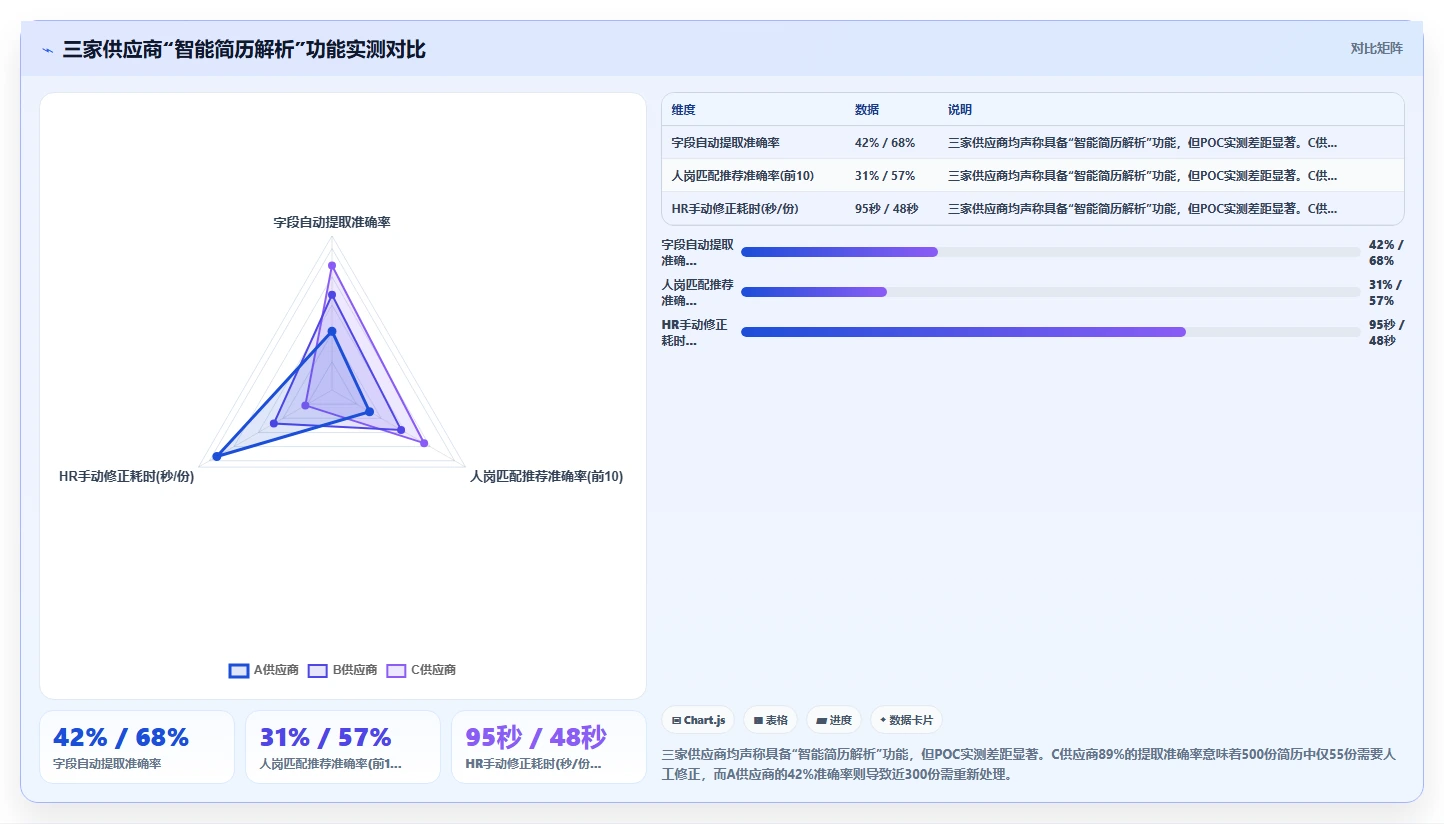
Task: Click C供应商 top data point on radar chart
Action: tap(332, 265)
